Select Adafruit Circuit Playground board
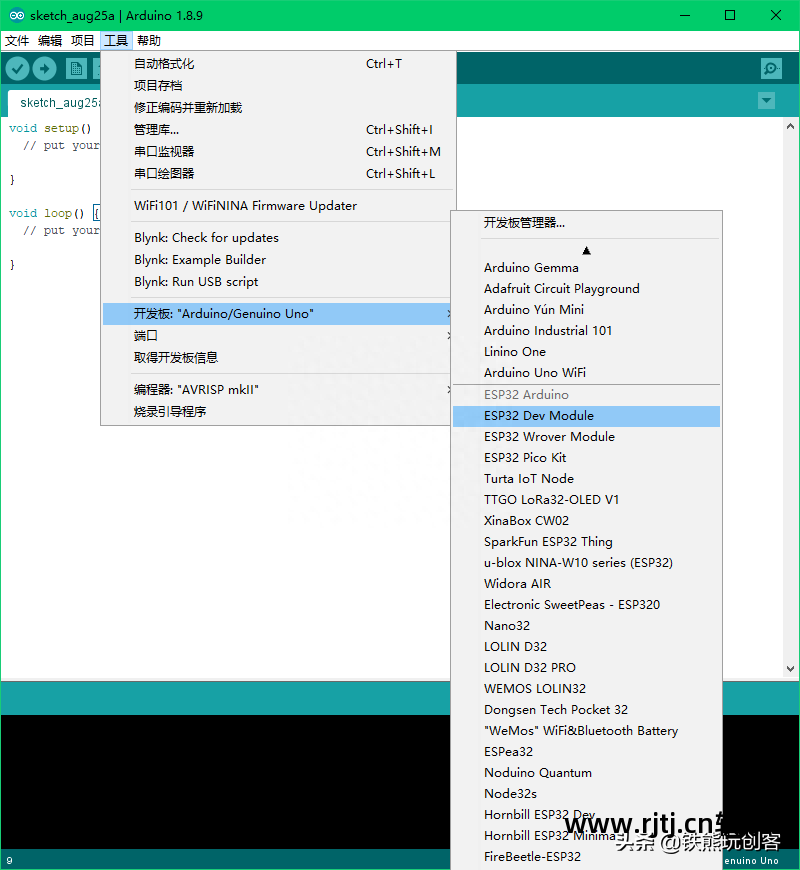This screenshot has height=870, width=800. [x=586, y=289]
